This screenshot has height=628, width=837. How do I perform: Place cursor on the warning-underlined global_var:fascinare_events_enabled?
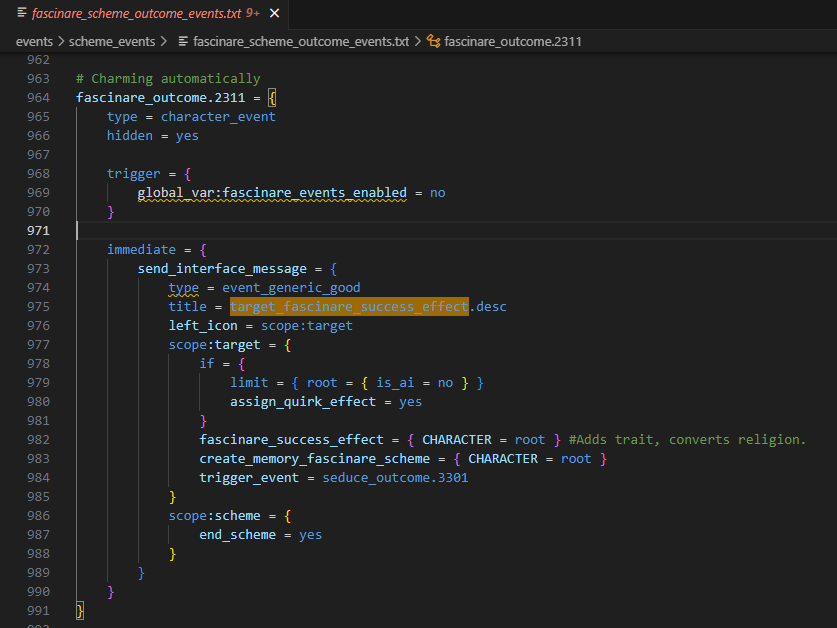tap(272, 193)
